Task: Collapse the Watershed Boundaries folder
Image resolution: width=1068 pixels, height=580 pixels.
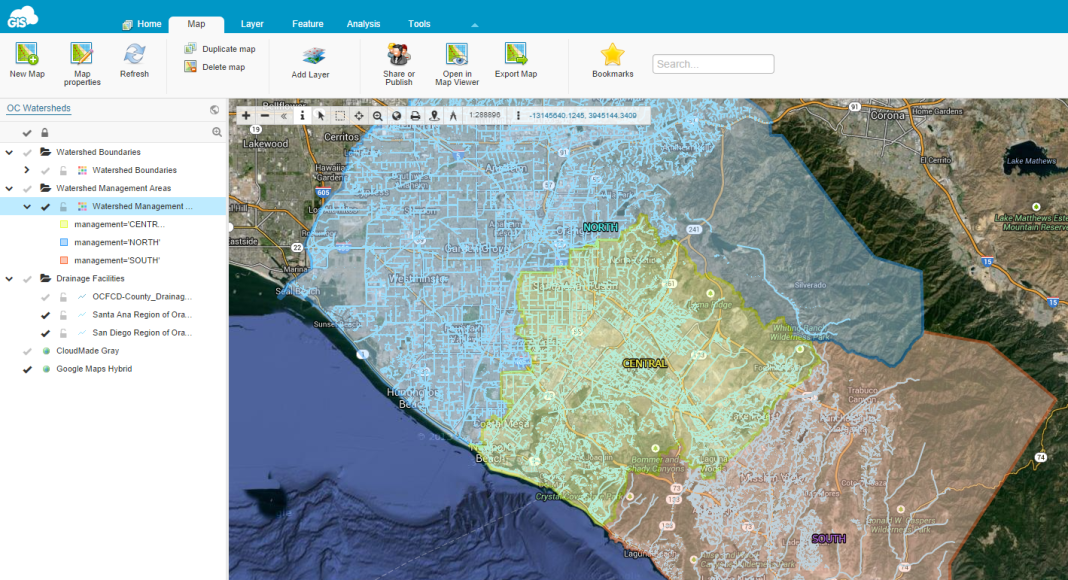Action: 10,152
